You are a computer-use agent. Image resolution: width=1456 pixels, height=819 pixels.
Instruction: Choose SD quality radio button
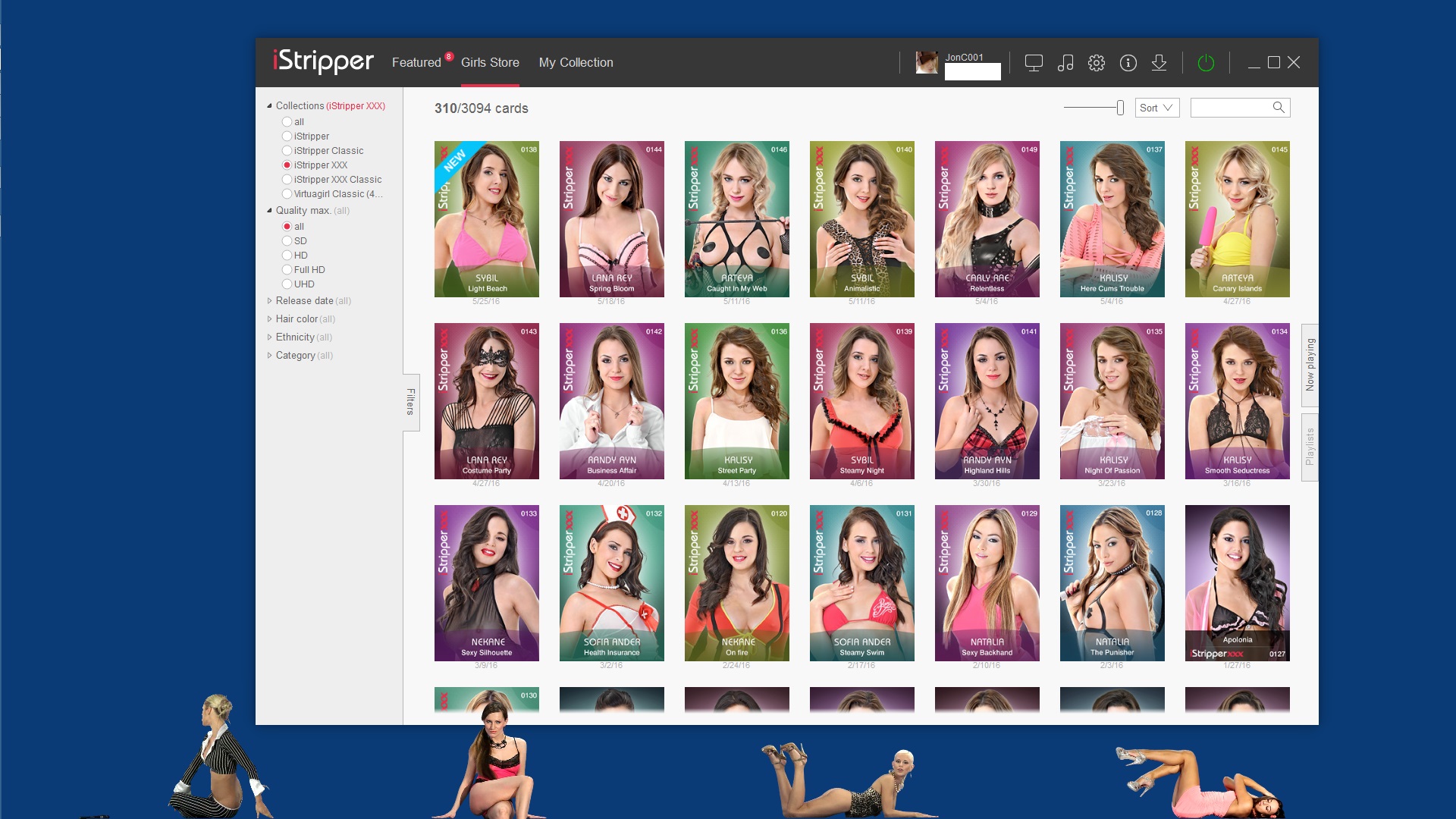click(287, 241)
